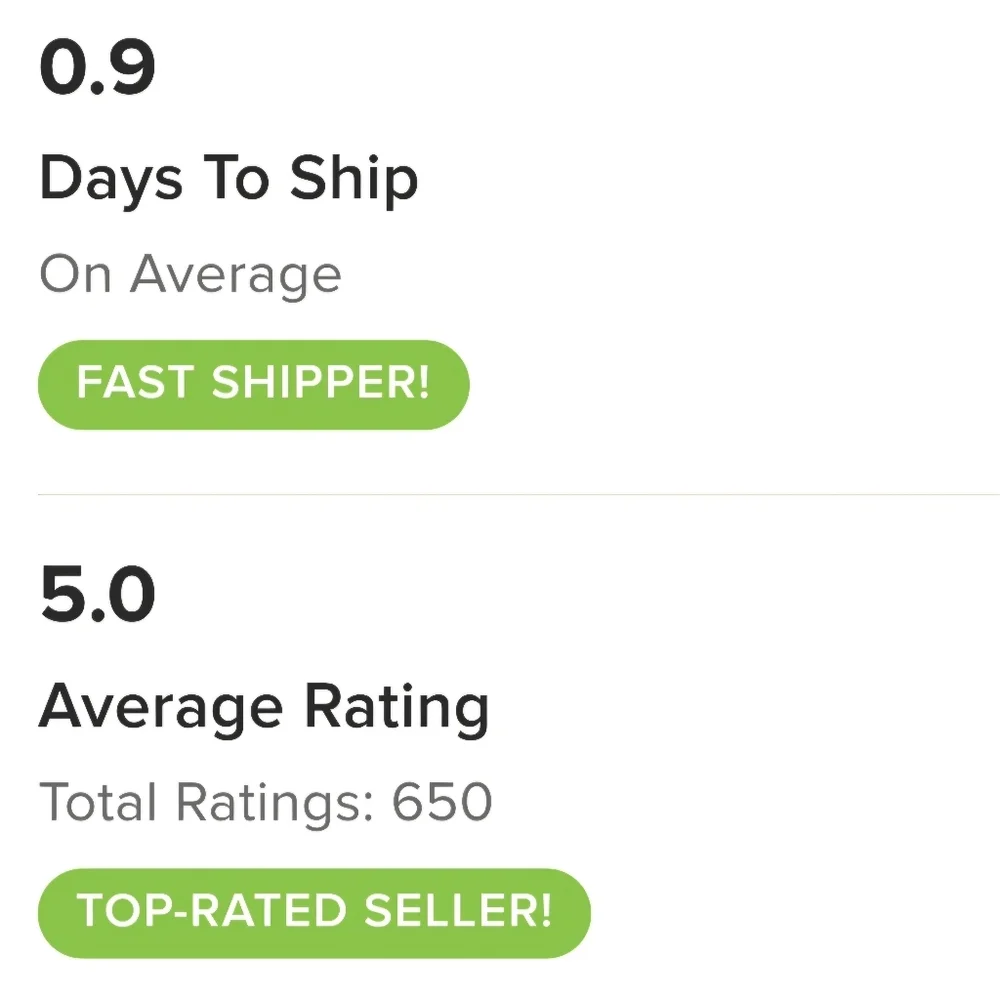Click the word Days in the heading
1000x1000 pixels.
pos(111,181)
